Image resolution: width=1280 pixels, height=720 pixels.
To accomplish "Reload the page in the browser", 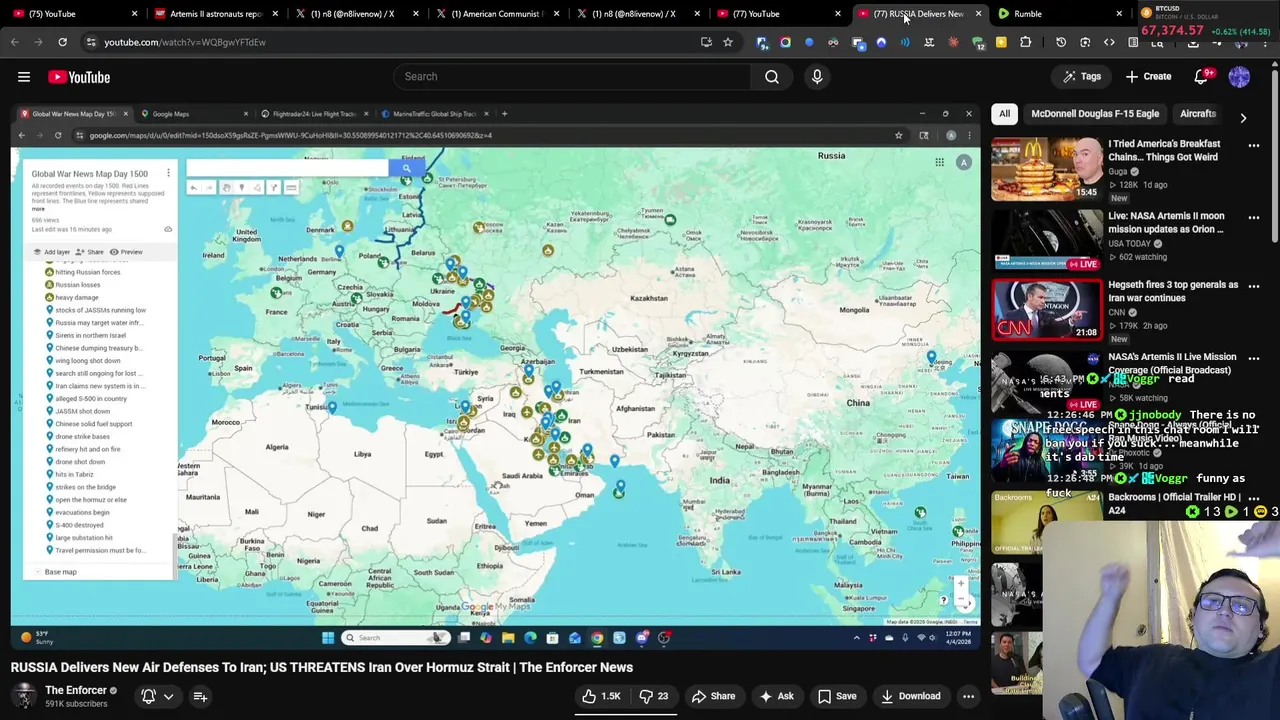I will 62,42.
